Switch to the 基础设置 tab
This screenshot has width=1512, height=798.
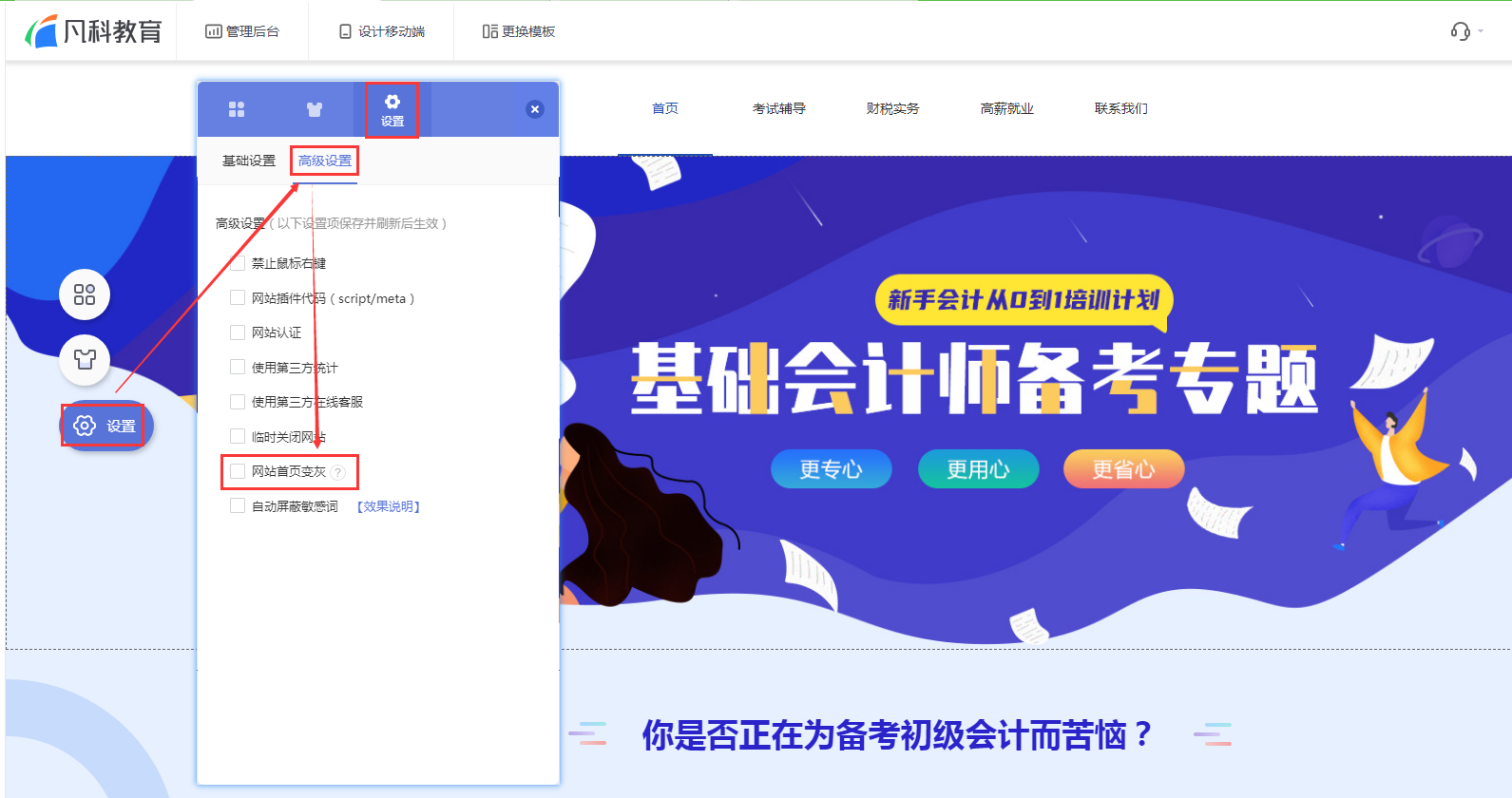pyautogui.click(x=249, y=161)
